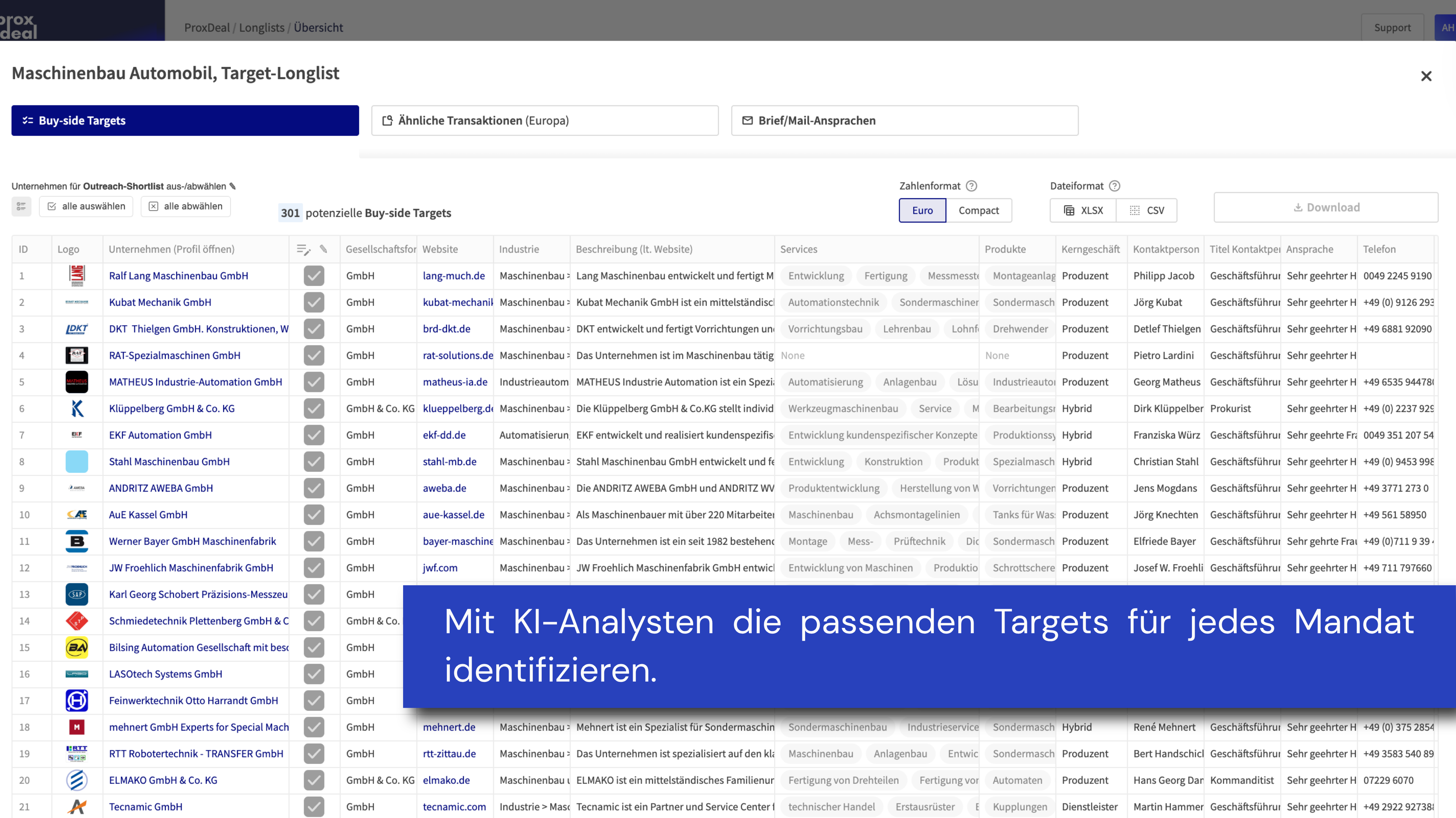Click the Bilsing Automation BA logo
This screenshot has width=1456, height=818.
(x=77, y=647)
